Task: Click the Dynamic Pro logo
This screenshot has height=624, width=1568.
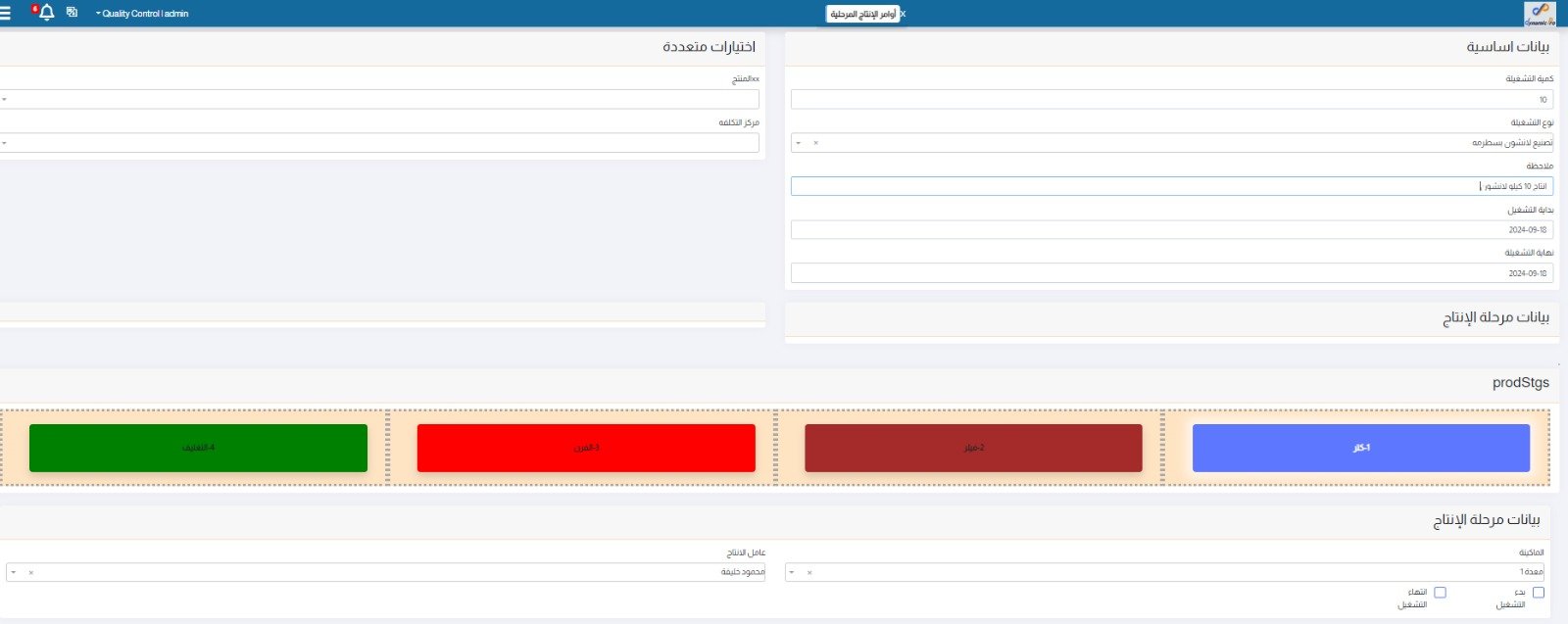Action: [x=1540, y=14]
